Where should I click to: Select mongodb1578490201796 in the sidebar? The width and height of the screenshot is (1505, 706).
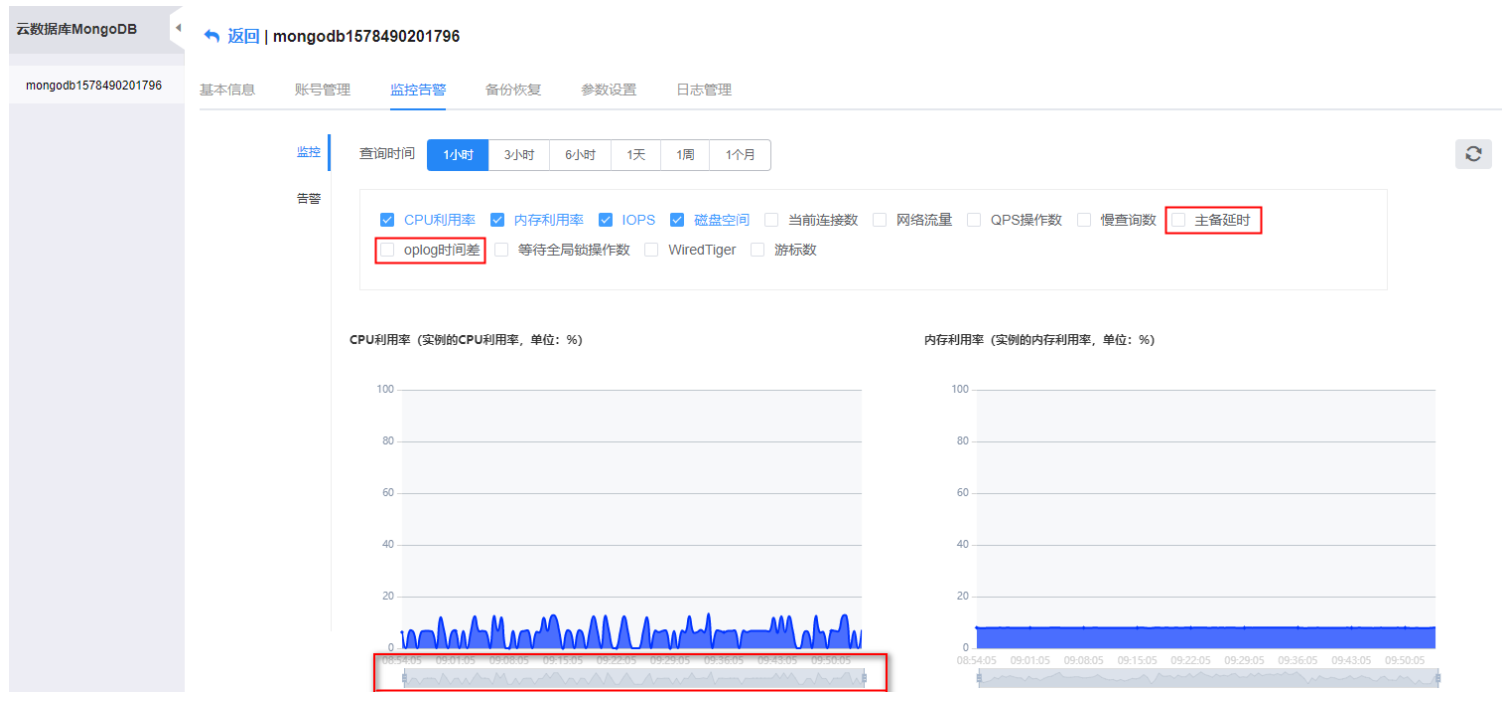[x=94, y=85]
